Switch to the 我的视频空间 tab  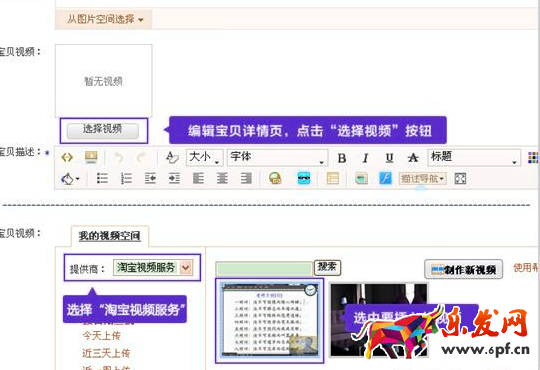pos(110,236)
